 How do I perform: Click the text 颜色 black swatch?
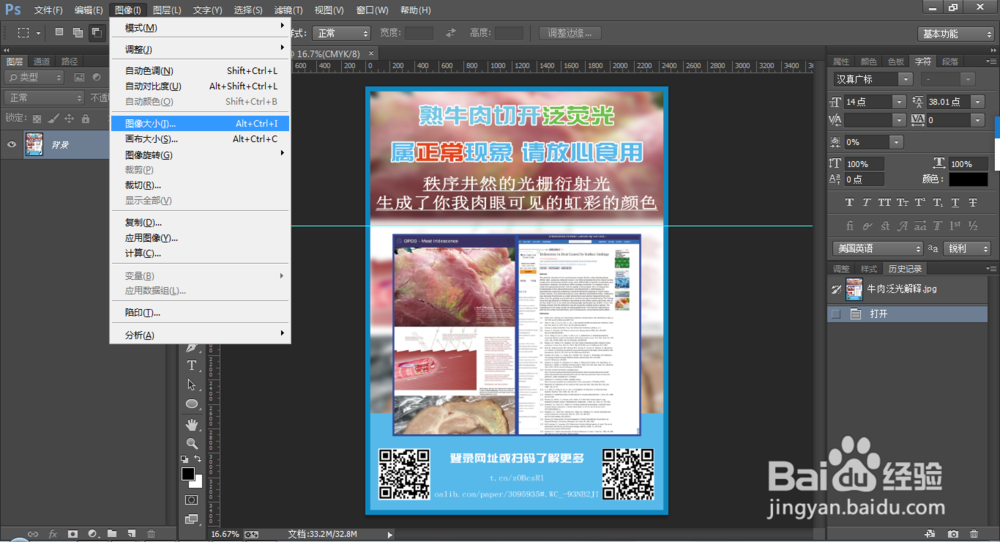click(x=968, y=180)
